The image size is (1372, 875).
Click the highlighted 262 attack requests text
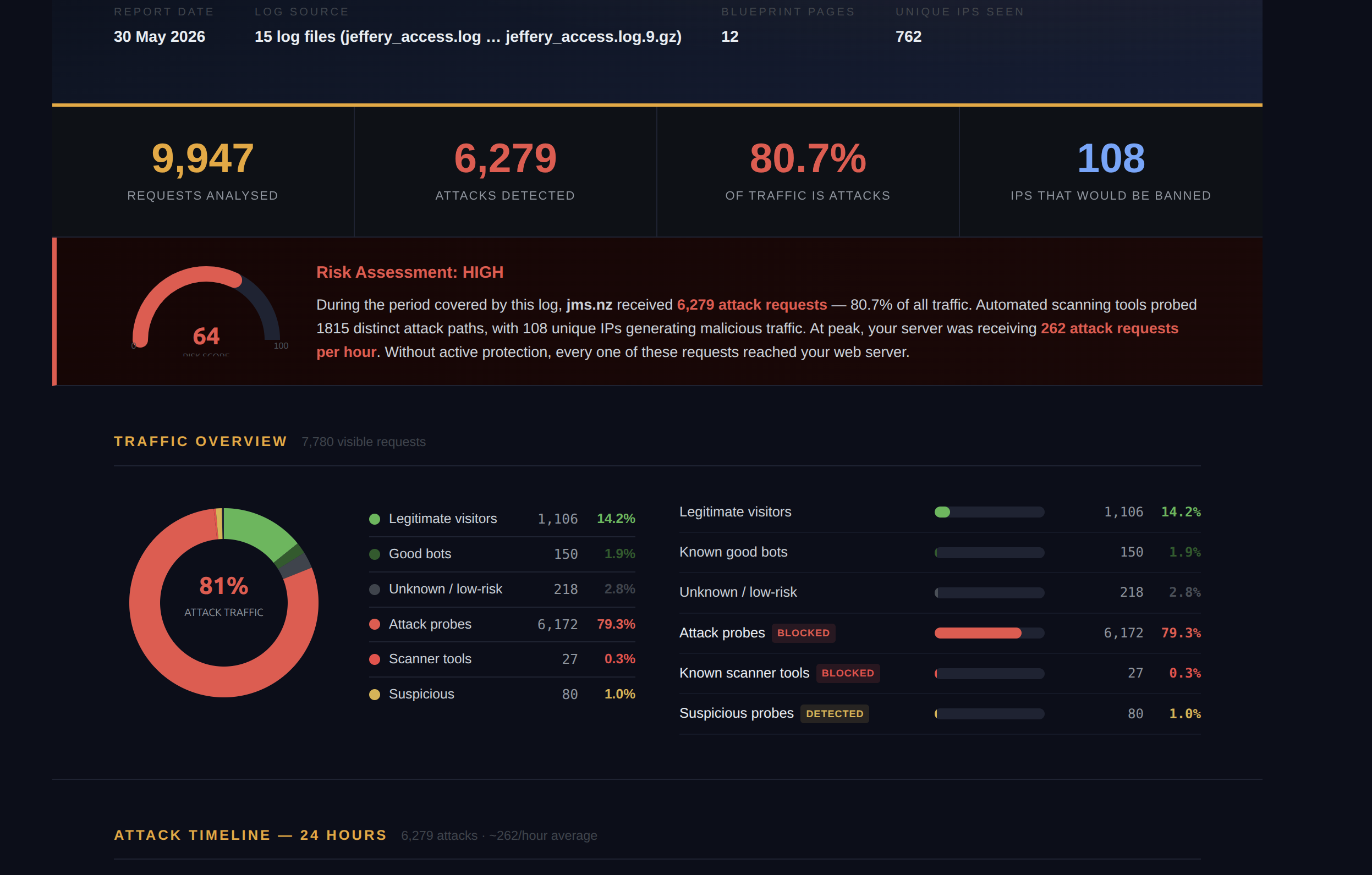point(1110,329)
